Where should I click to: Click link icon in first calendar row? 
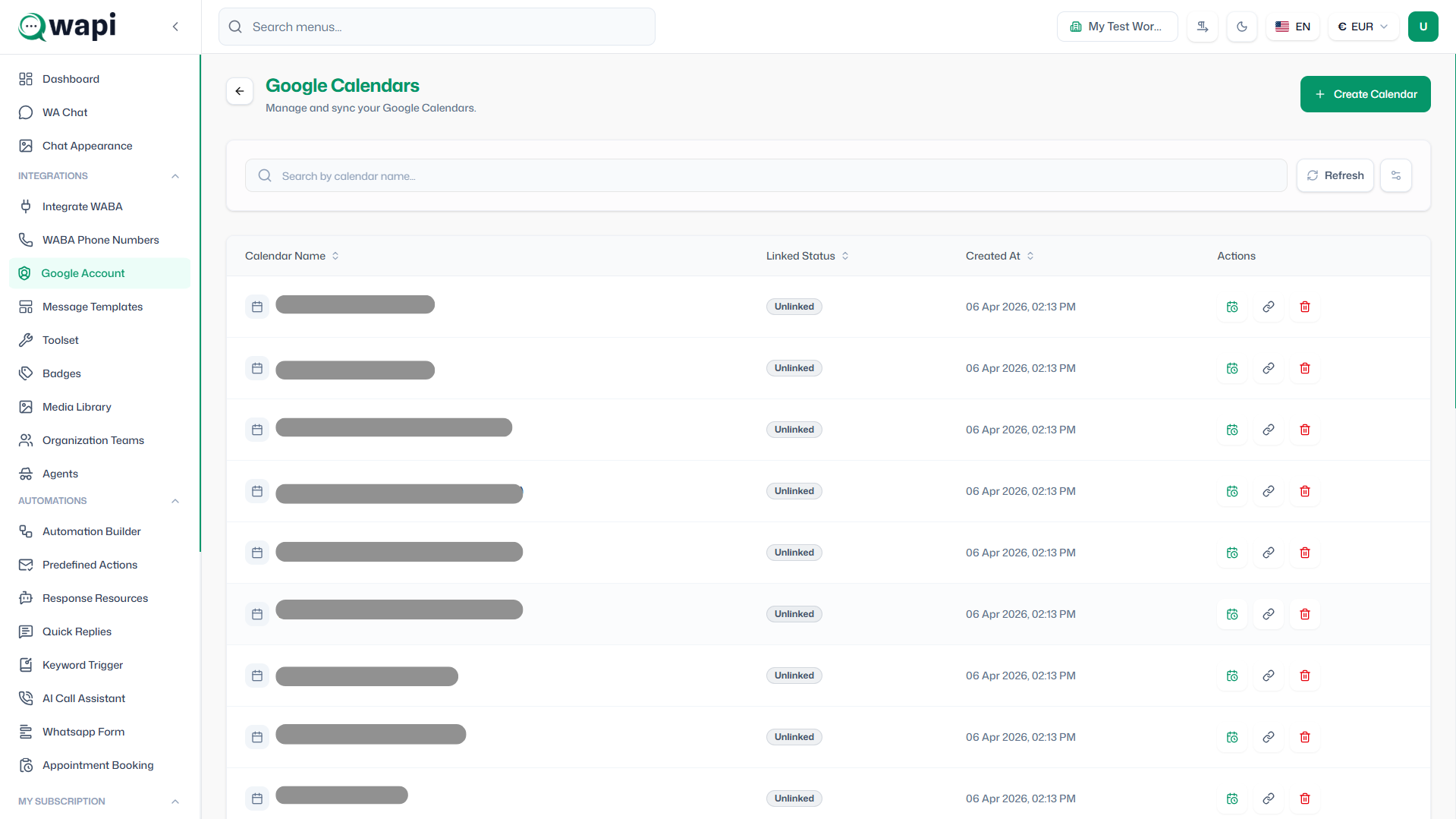click(1269, 307)
